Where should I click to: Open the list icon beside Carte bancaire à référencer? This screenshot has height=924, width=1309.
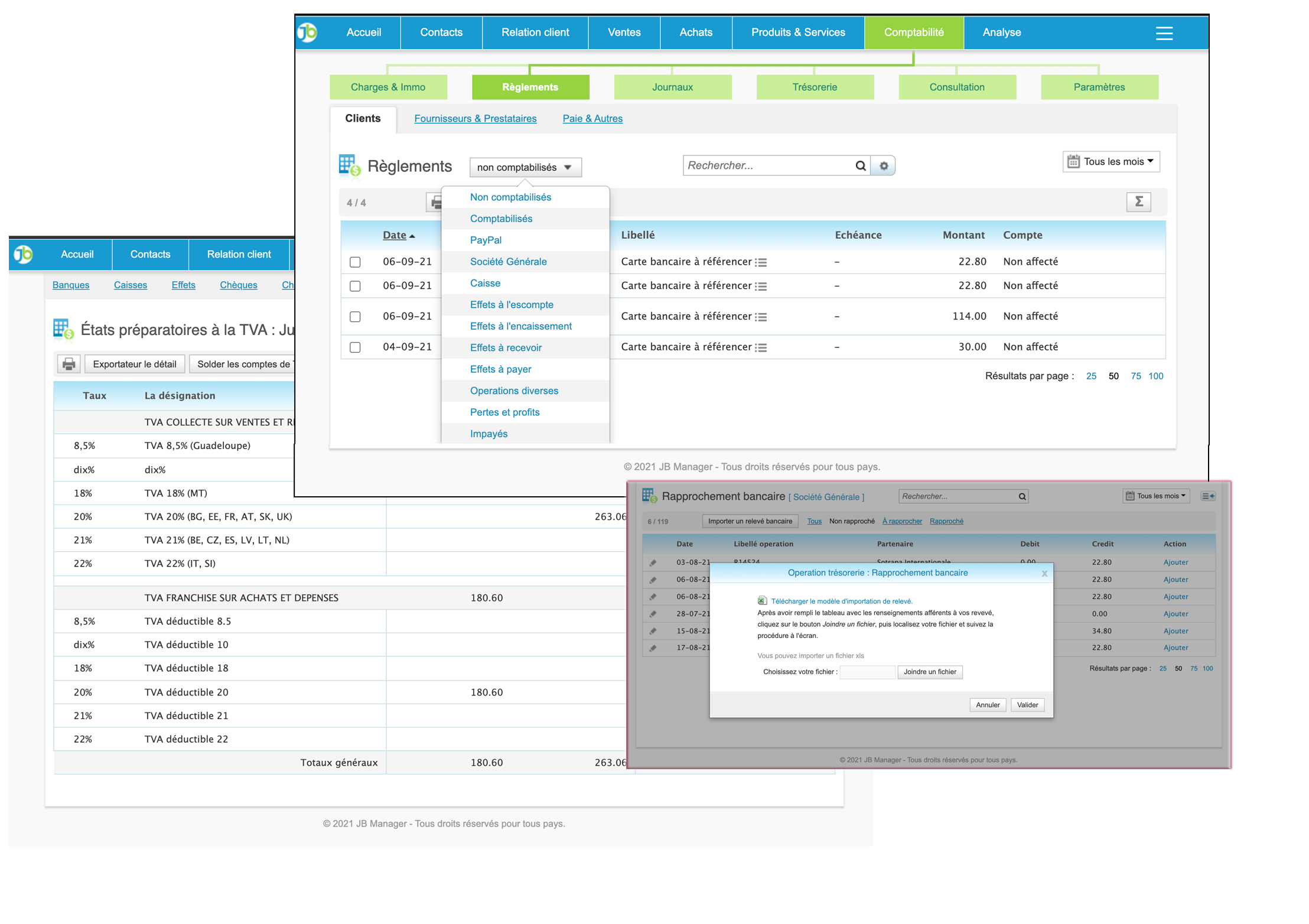pos(762,262)
